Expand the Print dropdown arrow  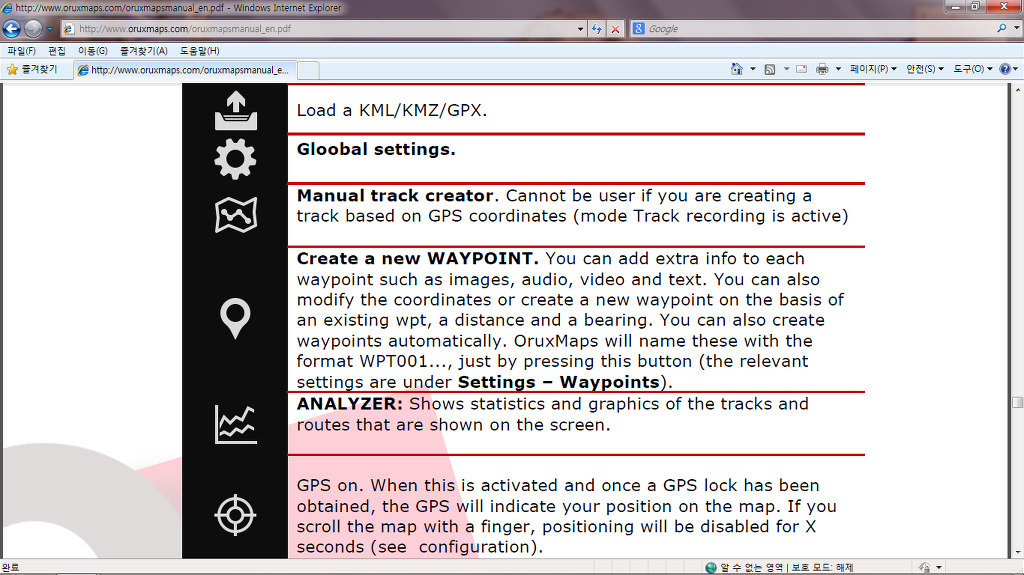838,69
